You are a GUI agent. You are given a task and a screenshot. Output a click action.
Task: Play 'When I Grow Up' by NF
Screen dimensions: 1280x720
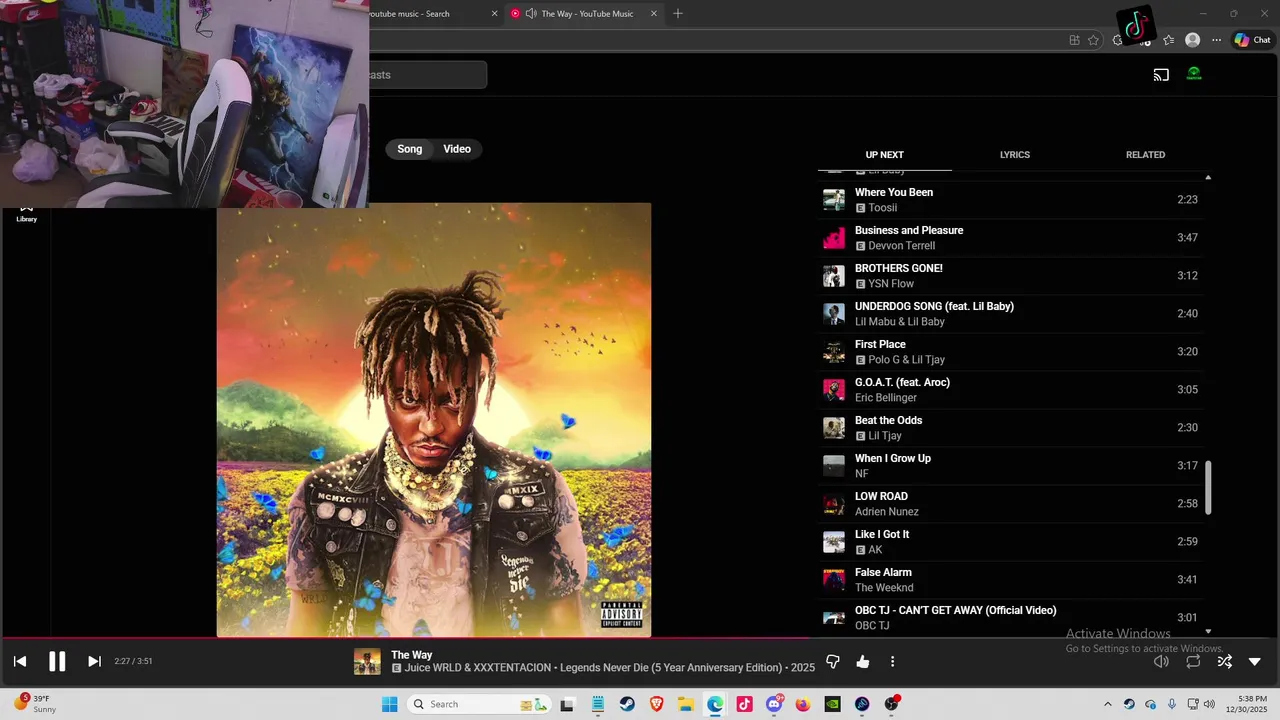pos(1010,466)
